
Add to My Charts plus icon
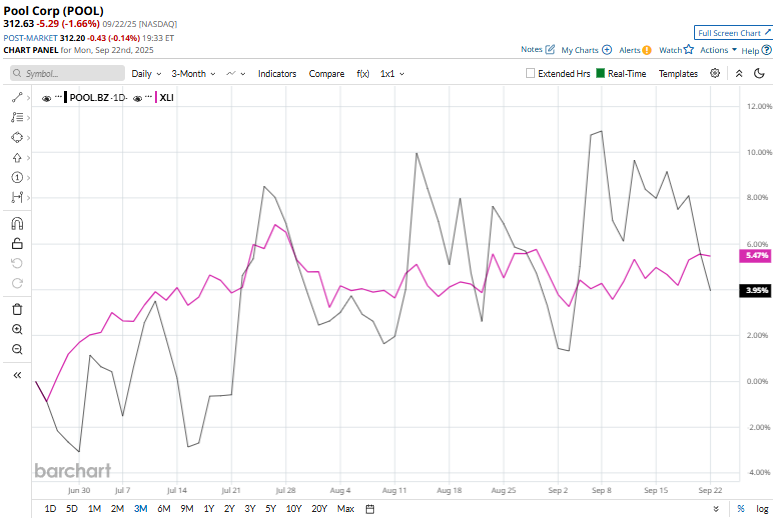click(607, 50)
